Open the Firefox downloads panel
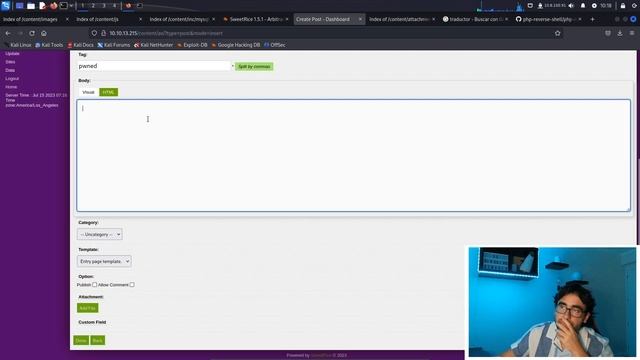Image resolution: width=640 pixels, height=360 pixels. point(620,33)
